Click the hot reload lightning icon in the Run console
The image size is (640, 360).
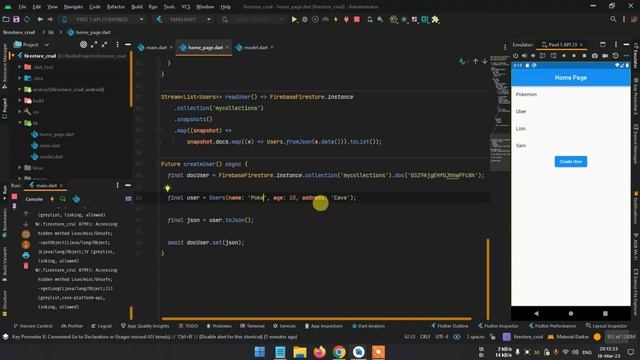[x=52, y=199]
